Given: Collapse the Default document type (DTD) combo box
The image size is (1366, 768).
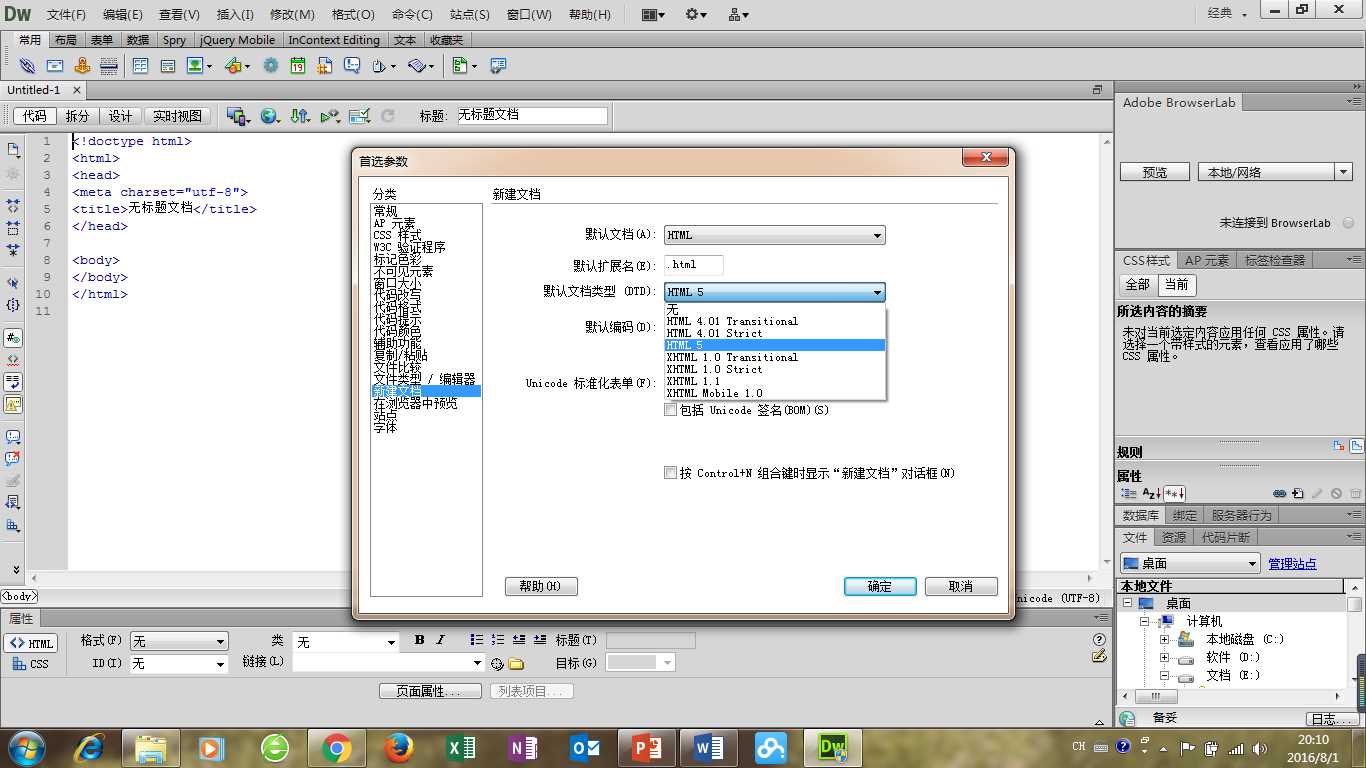Looking at the screenshot, I should pos(775,292).
